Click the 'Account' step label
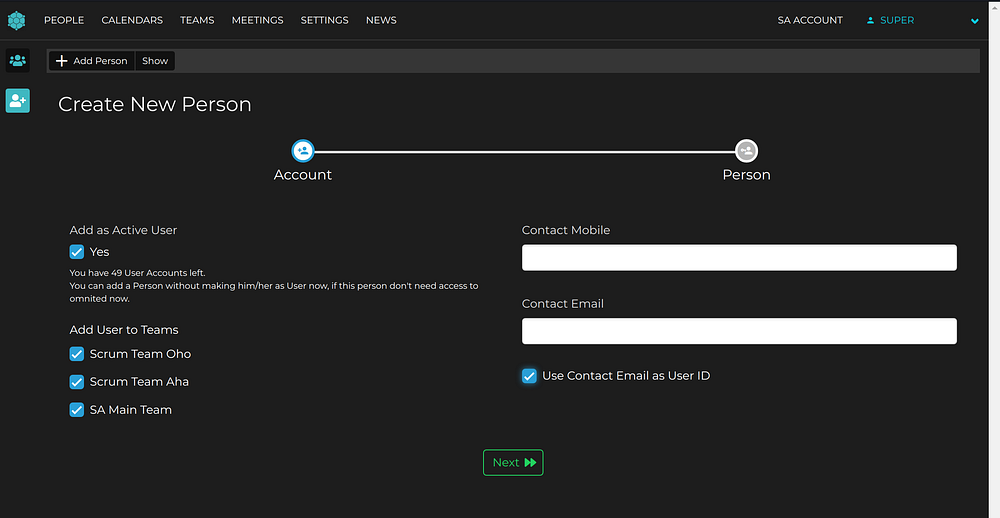Viewport: 1000px width, 518px height. [x=303, y=175]
